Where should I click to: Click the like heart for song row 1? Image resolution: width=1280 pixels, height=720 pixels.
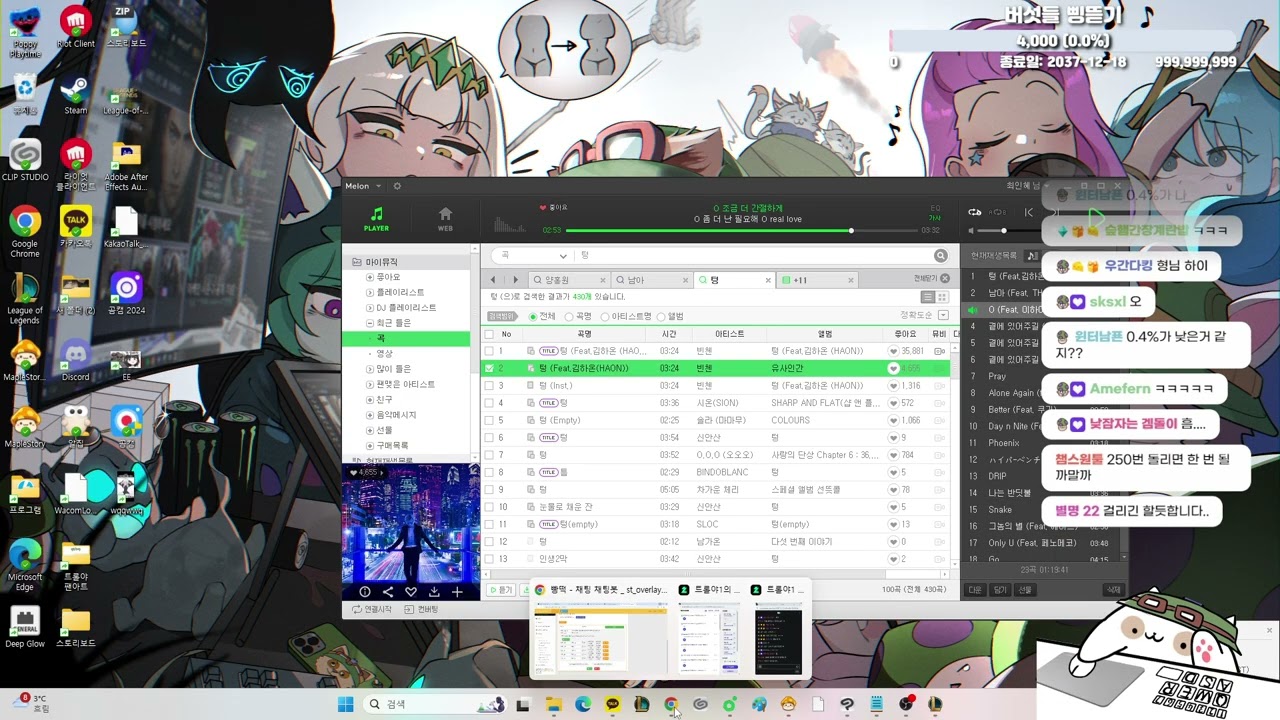(x=894, y=351)
